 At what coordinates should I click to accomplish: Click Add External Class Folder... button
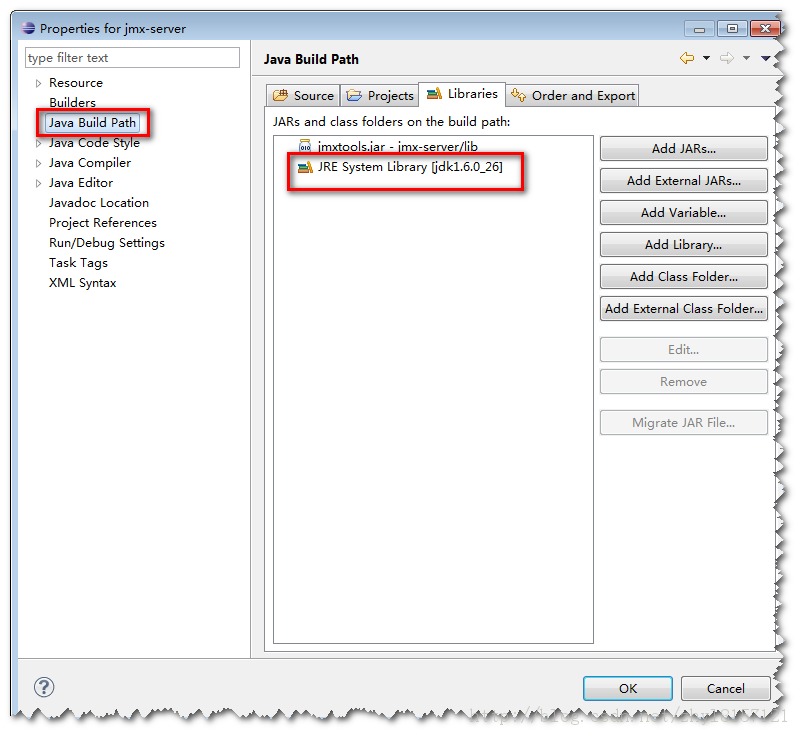click(x=683, y=309)
